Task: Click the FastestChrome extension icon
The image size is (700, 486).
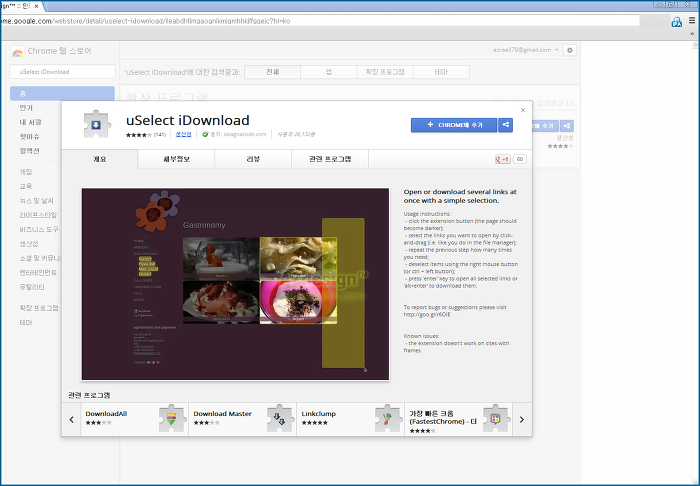Action: click(496, 419)
